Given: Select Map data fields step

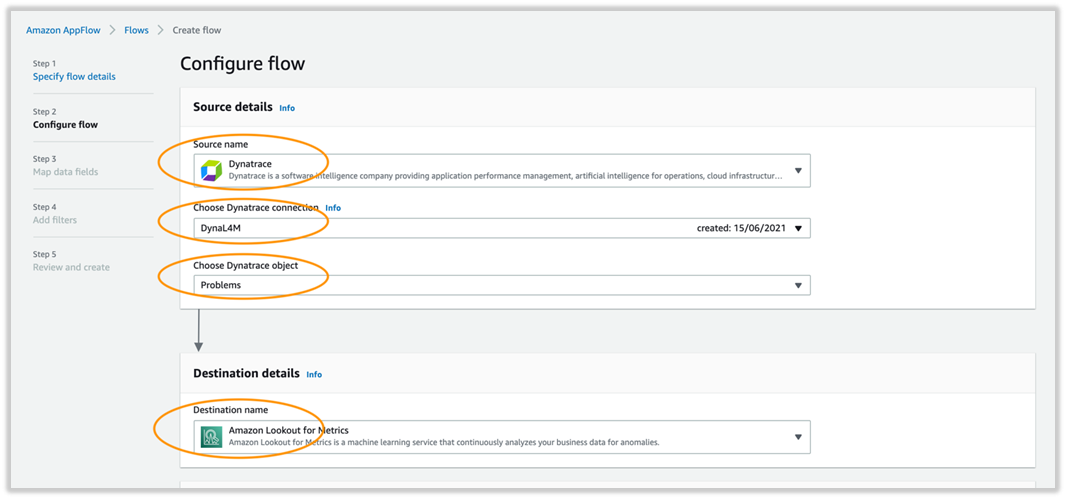Looking at the screenshot, I should click(x=65, y=172).
